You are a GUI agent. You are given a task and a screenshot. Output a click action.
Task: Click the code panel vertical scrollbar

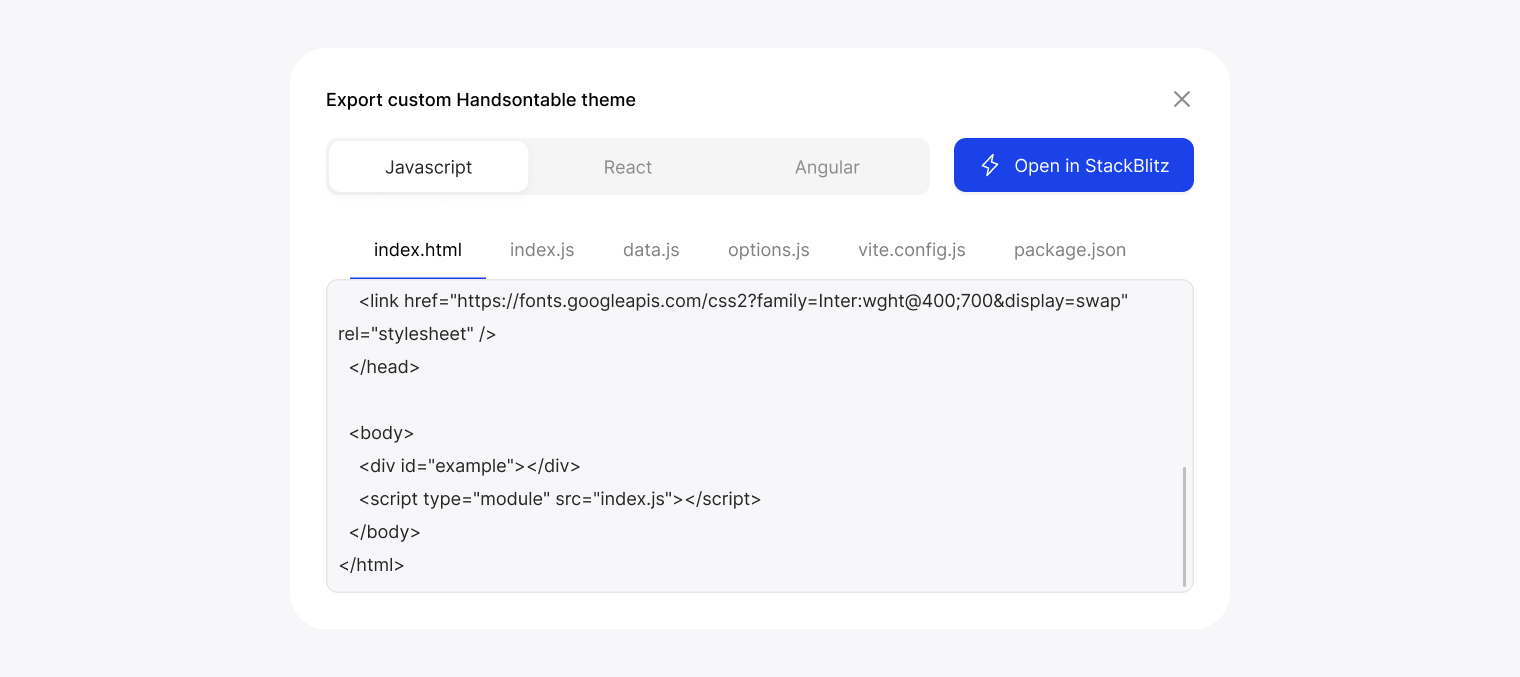tap(1184, 526)
